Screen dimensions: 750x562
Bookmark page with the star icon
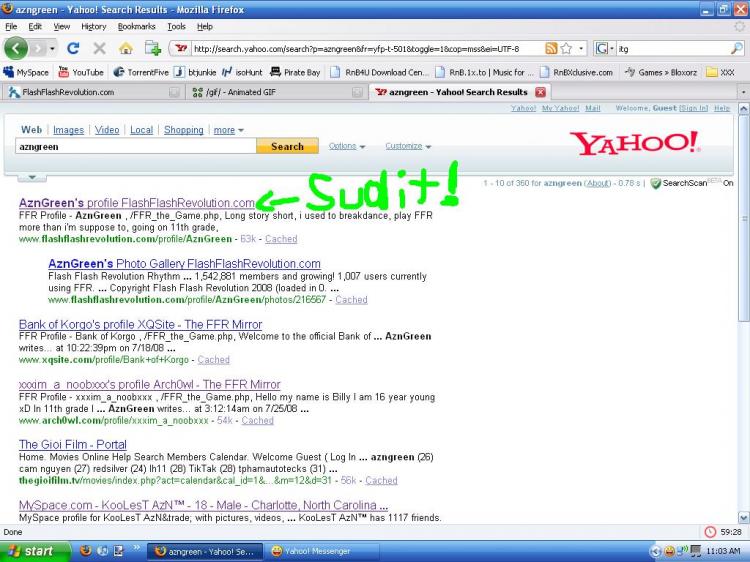coord(568,48)
